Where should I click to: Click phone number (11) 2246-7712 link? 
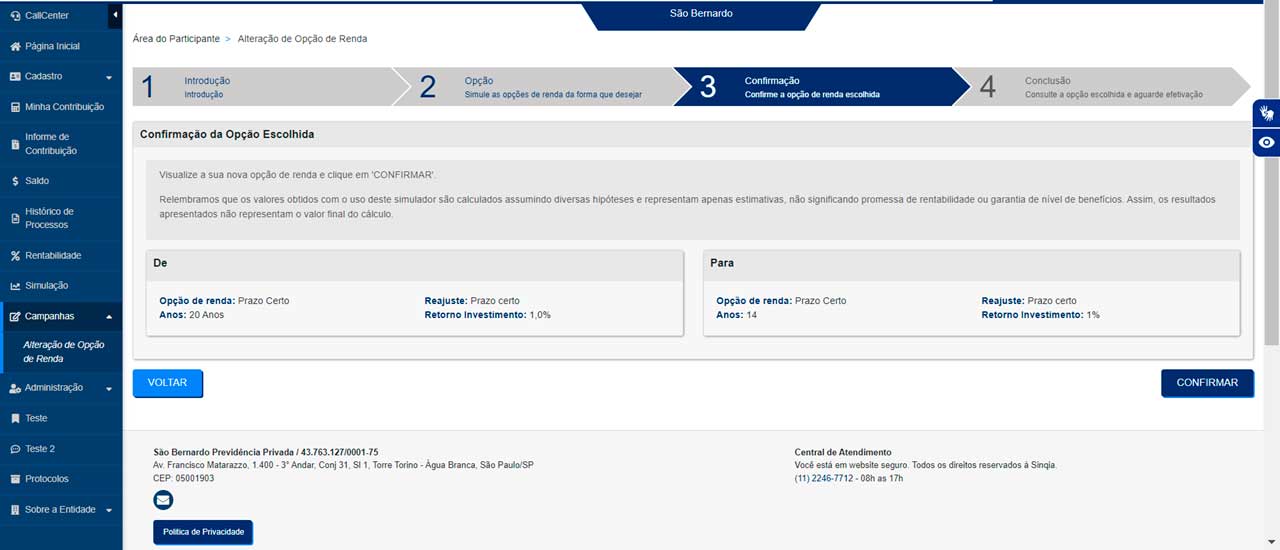coord(824,479)
